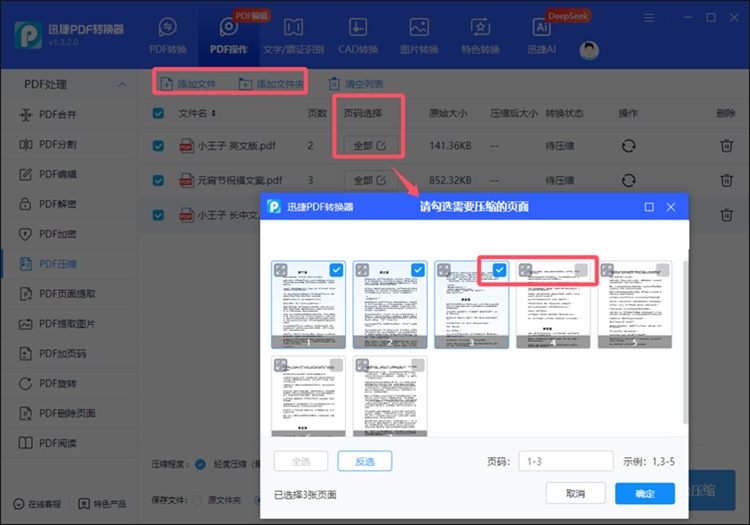Click 取消 to cancel the dialog

coord(575,493)
